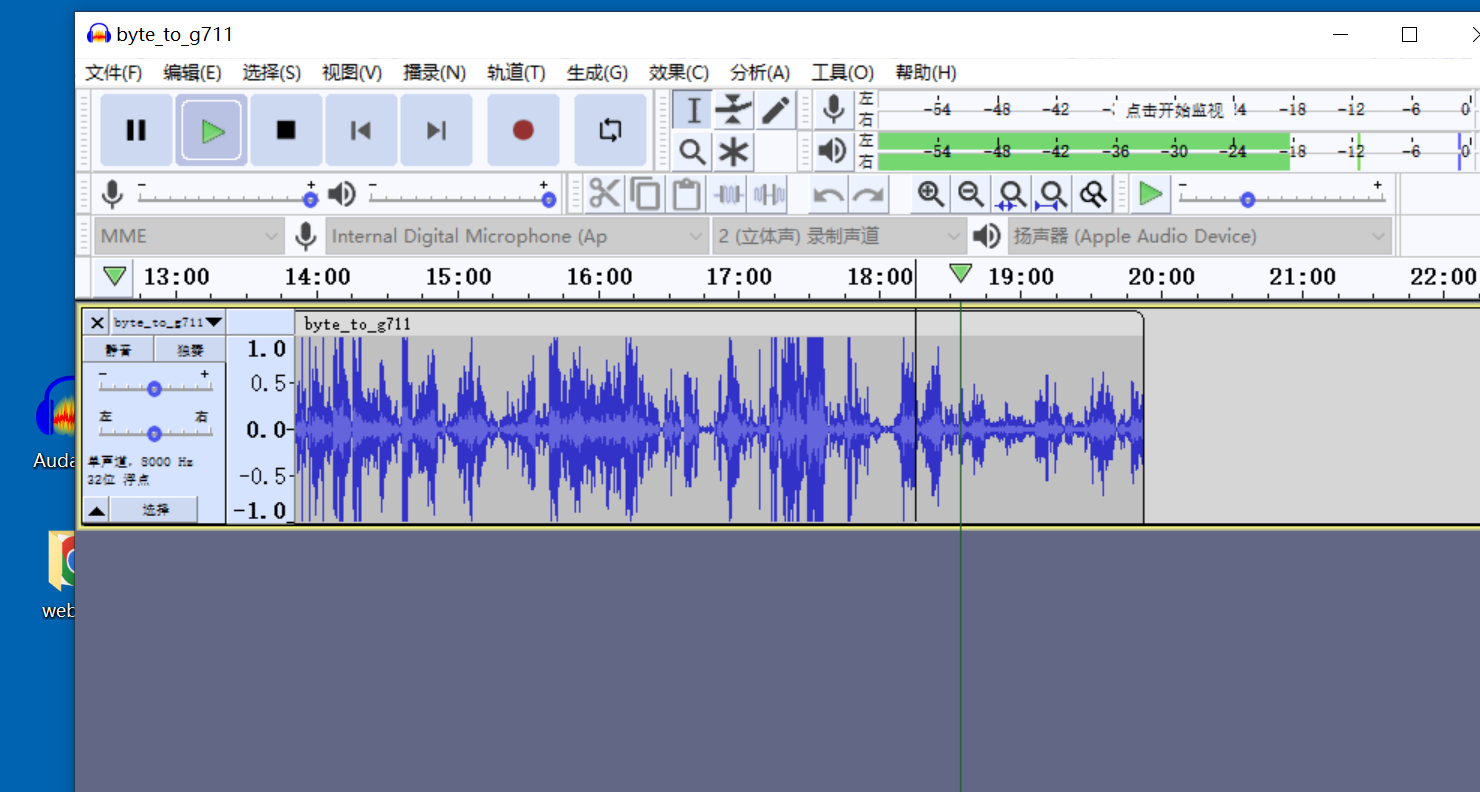Skip to start of the project
Image resolution: width=1480 pixels, height=792 pixels.
point(361,130)
